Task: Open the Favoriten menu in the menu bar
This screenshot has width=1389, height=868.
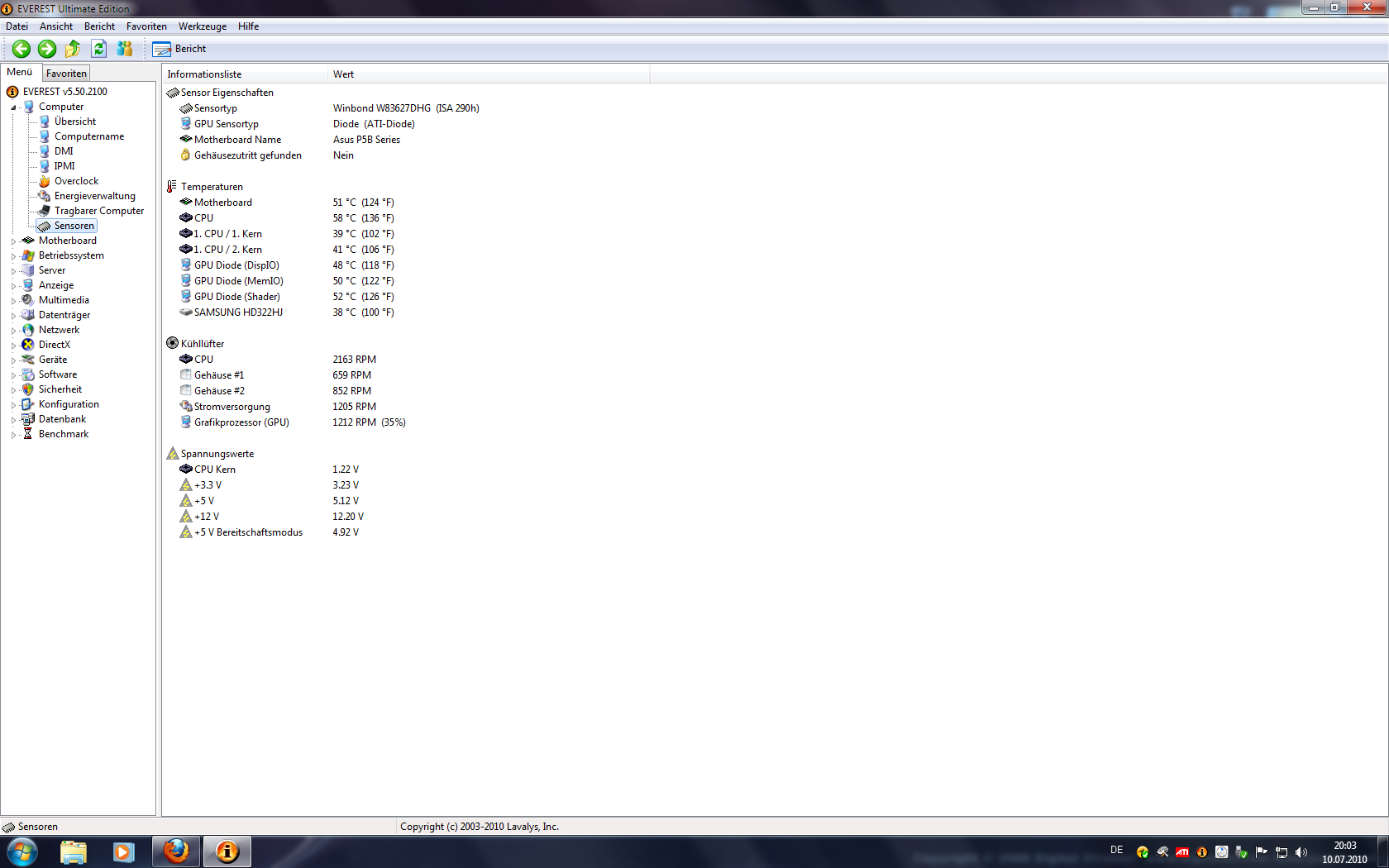Action: click(x=146, y=26)
